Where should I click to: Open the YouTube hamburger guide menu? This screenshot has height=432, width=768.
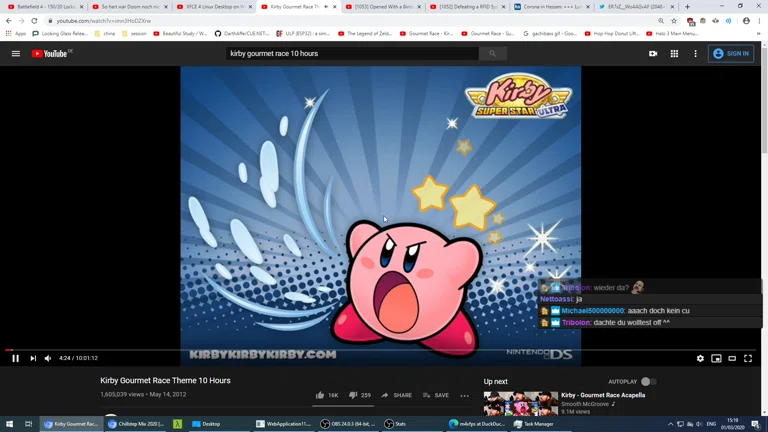[x=16, y=53]
